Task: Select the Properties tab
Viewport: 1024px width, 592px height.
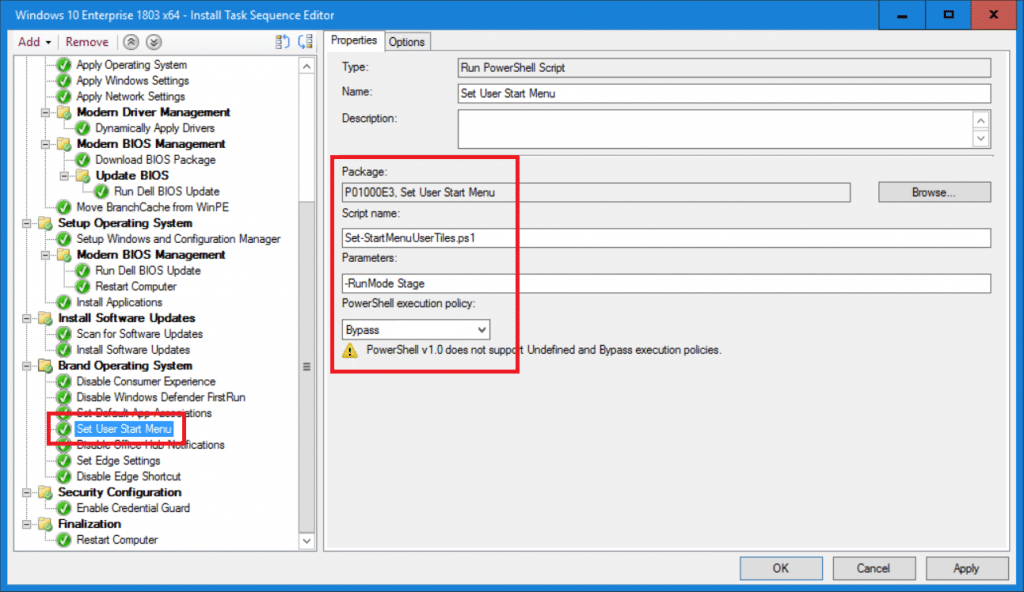Action: (354, 42)
